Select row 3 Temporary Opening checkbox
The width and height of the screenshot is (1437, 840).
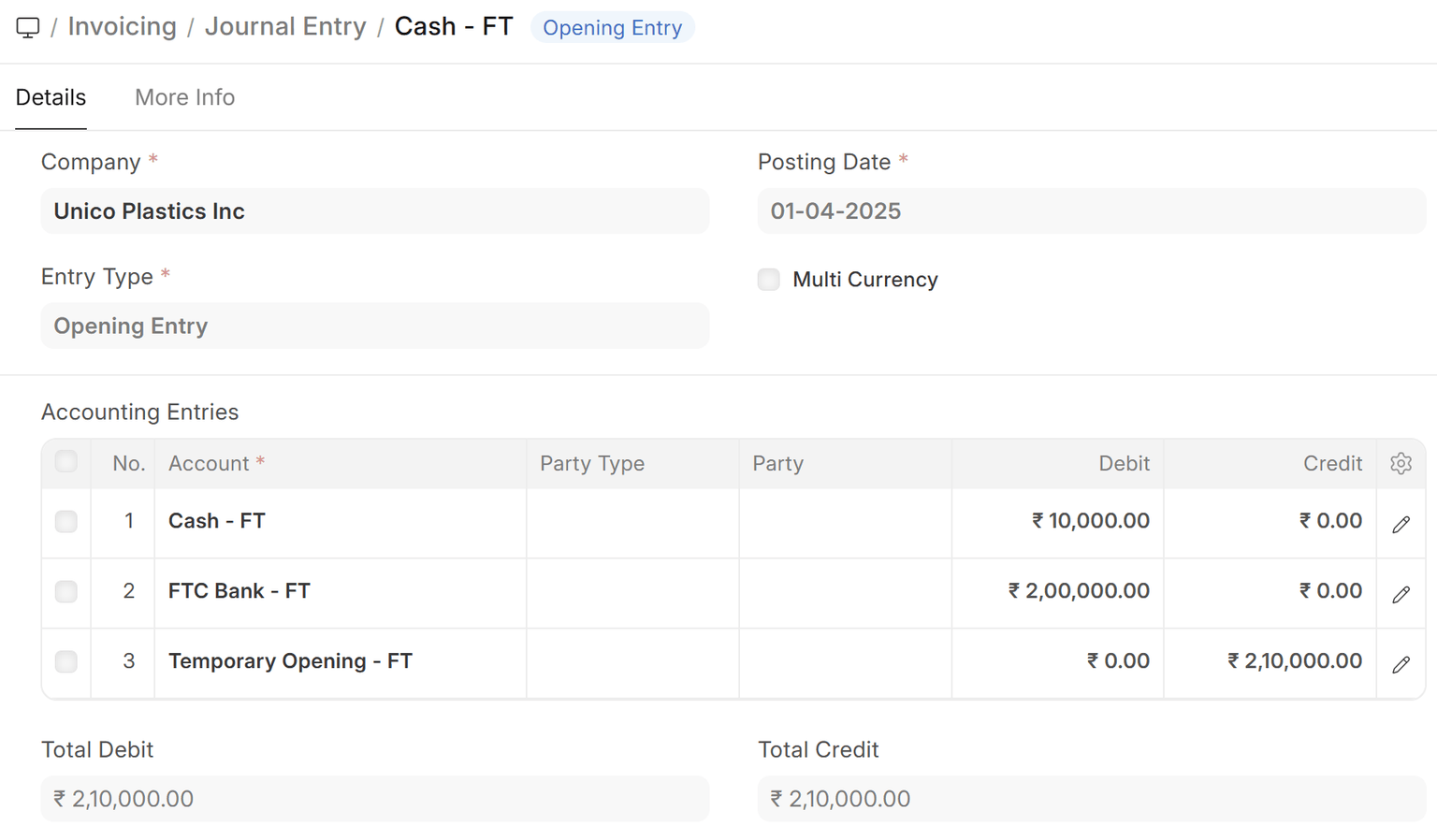click(66, 661)
